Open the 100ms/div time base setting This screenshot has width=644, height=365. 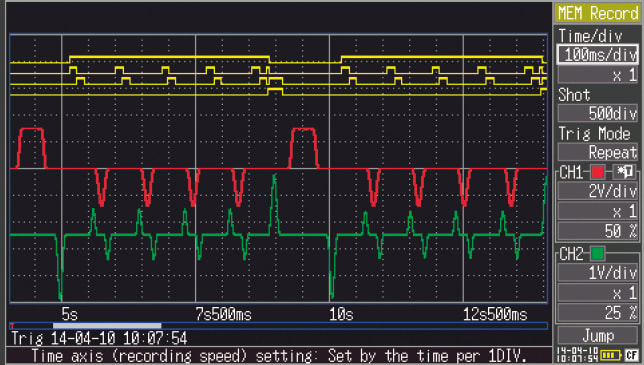click(x=598, y=55)
